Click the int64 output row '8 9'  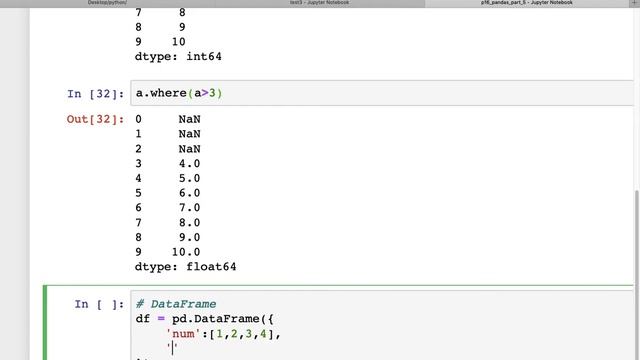160,27
